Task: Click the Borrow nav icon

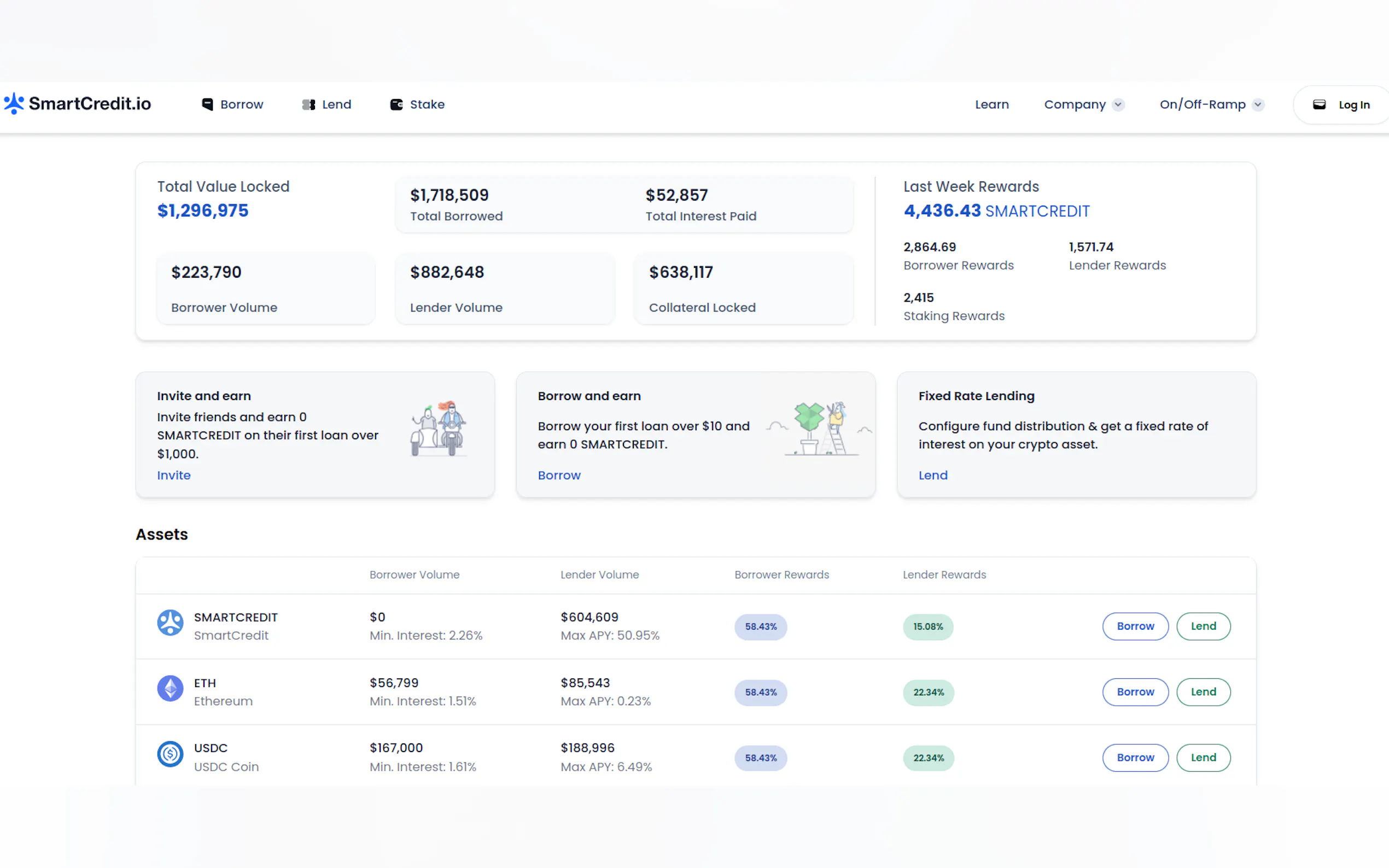Action: click(x=207, y=104)
